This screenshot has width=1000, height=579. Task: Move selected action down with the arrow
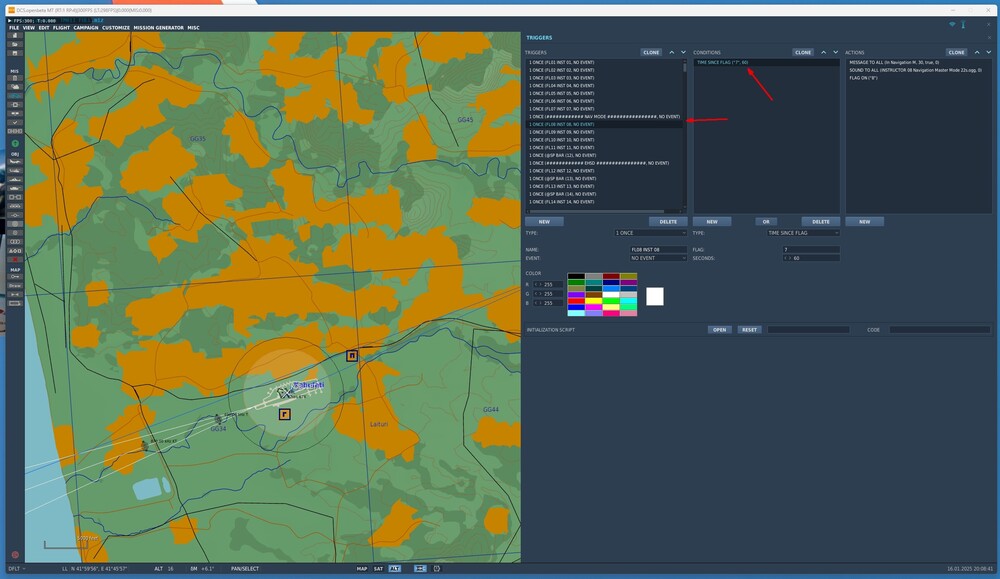[990, 52]
